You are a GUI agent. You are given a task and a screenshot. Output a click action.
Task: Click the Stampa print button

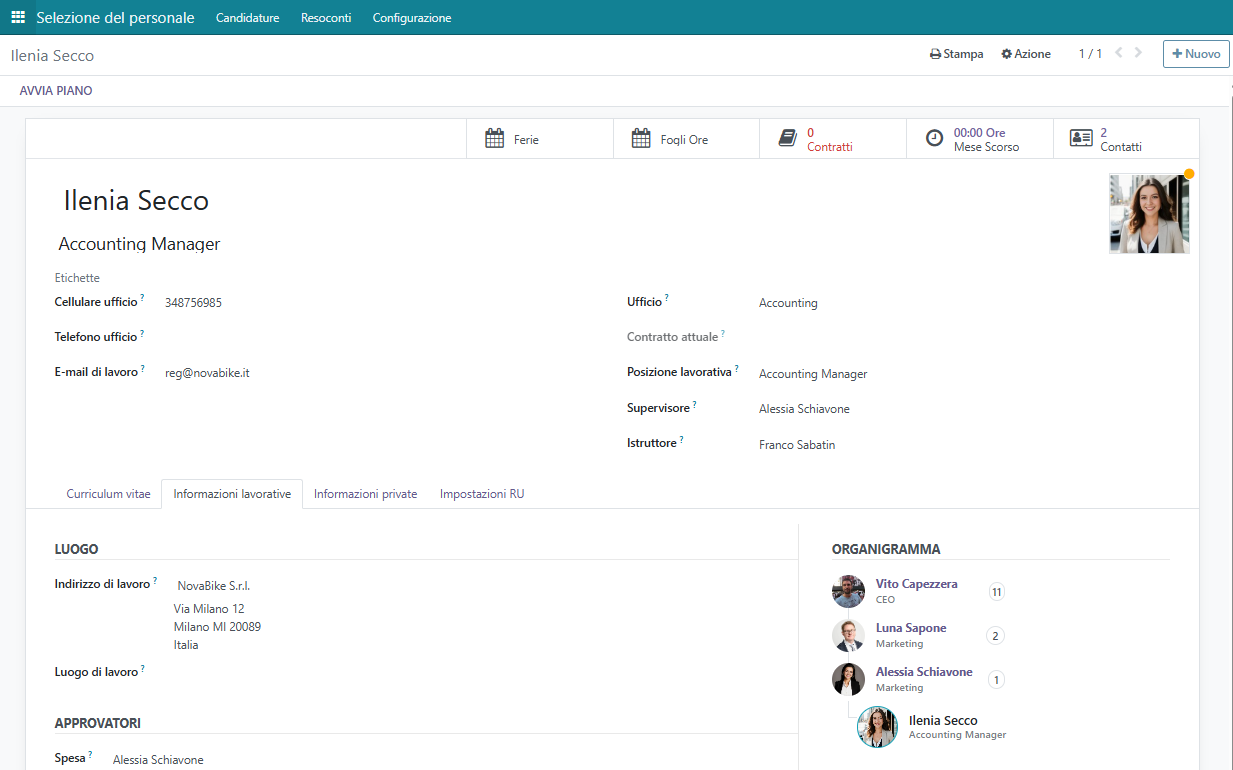(956, 54)
